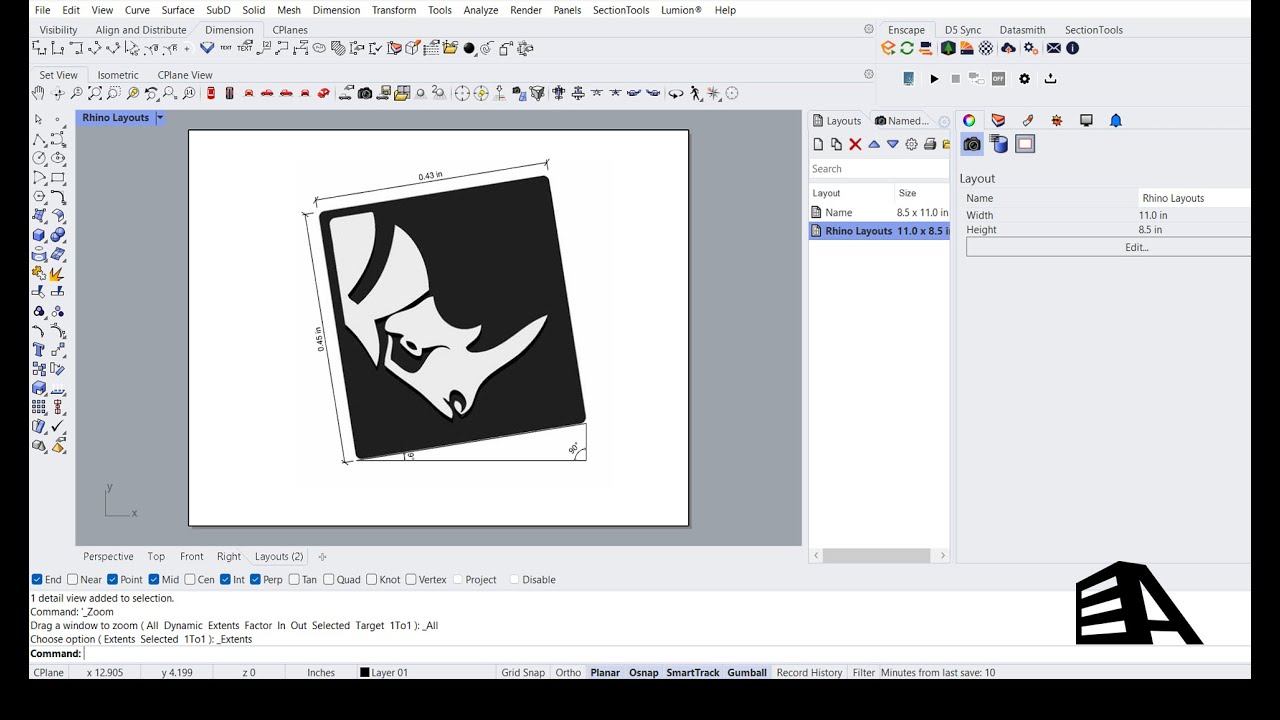Click the Command input line
Image resolution: width=1280 pixels, height=720 pixels.
pyautogui.click(x=665, y=654)
